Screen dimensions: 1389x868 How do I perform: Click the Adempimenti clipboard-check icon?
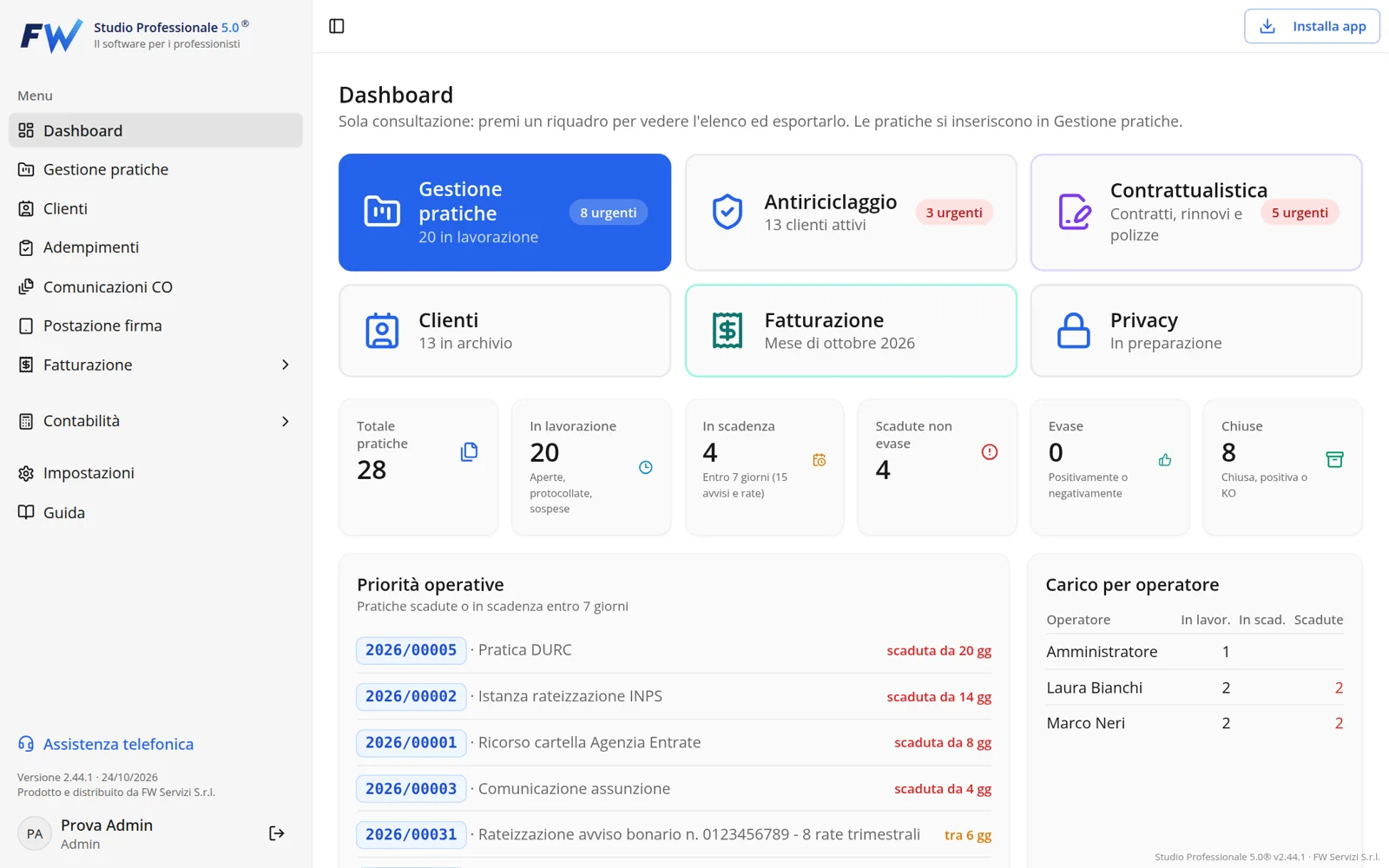(x=26, y=247)
